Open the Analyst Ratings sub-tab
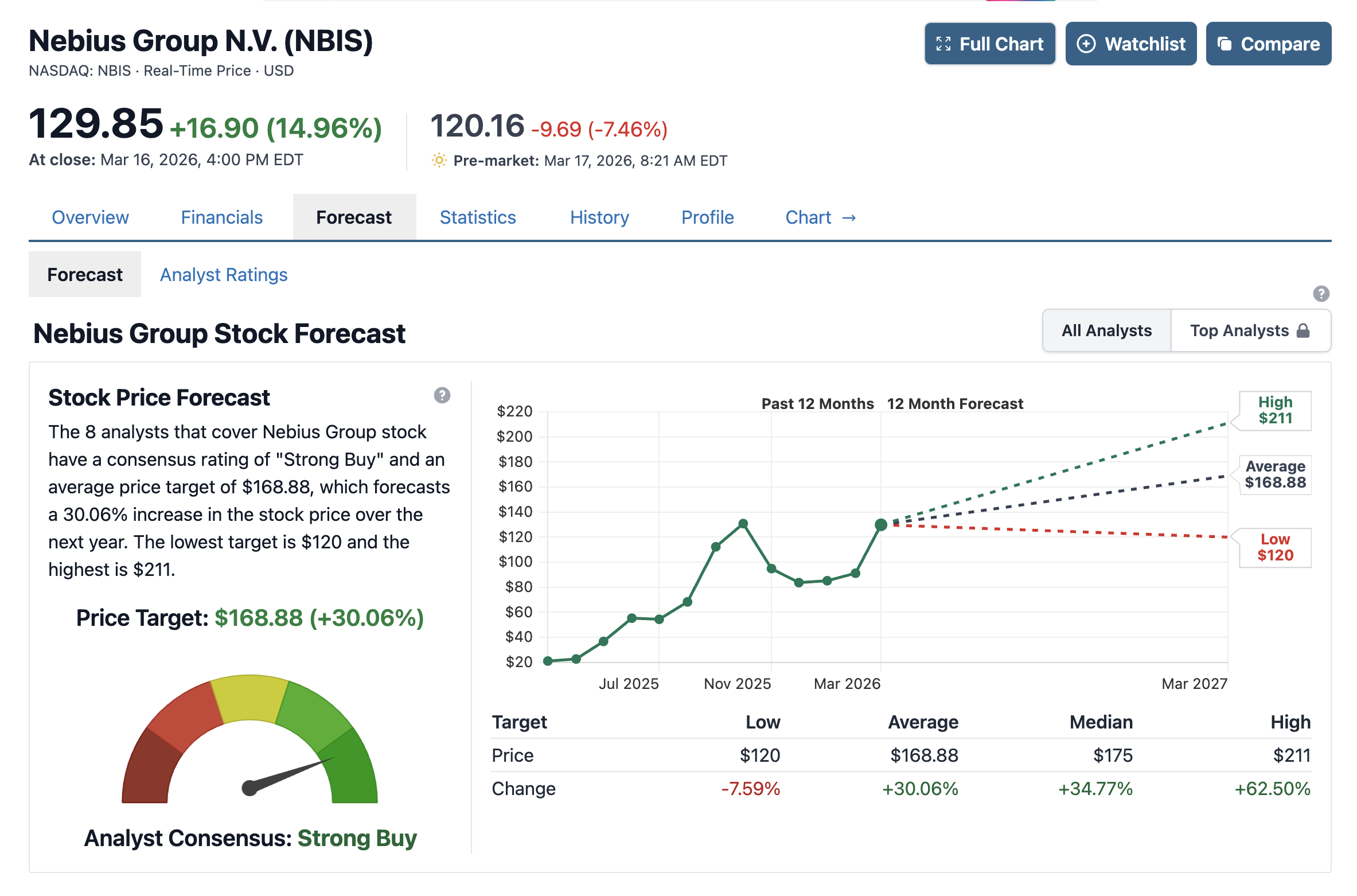Image resolution: width=1357 pixels, height=896 pixels. [x=224, y=275]
